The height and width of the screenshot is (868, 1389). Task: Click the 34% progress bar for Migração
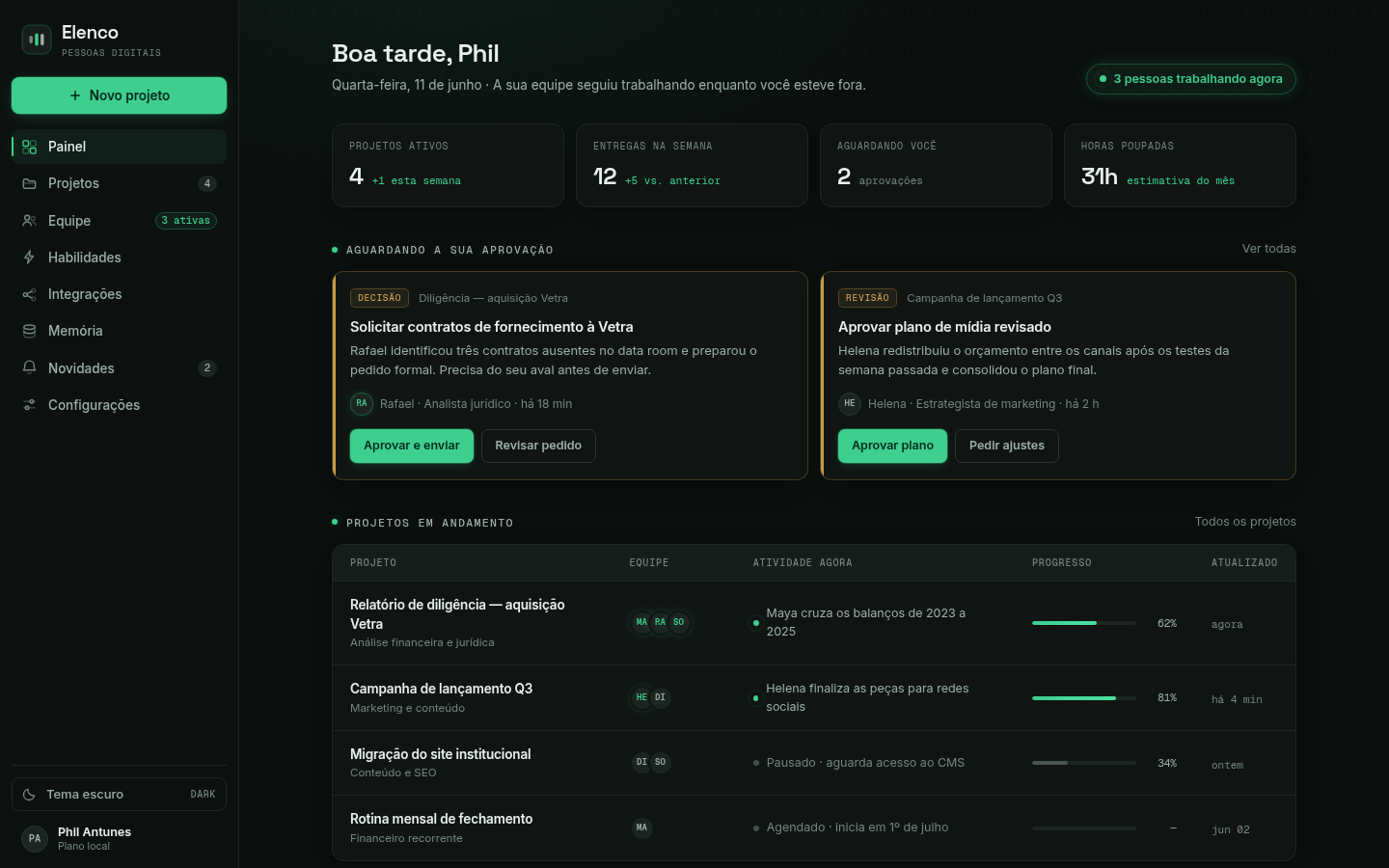coord(1084,763)
